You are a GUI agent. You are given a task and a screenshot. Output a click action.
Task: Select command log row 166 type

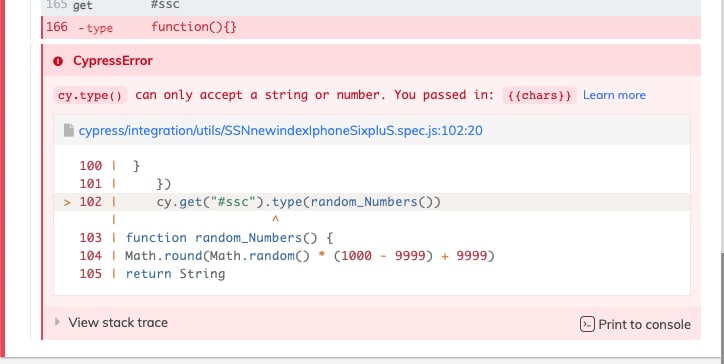point(371,27)
